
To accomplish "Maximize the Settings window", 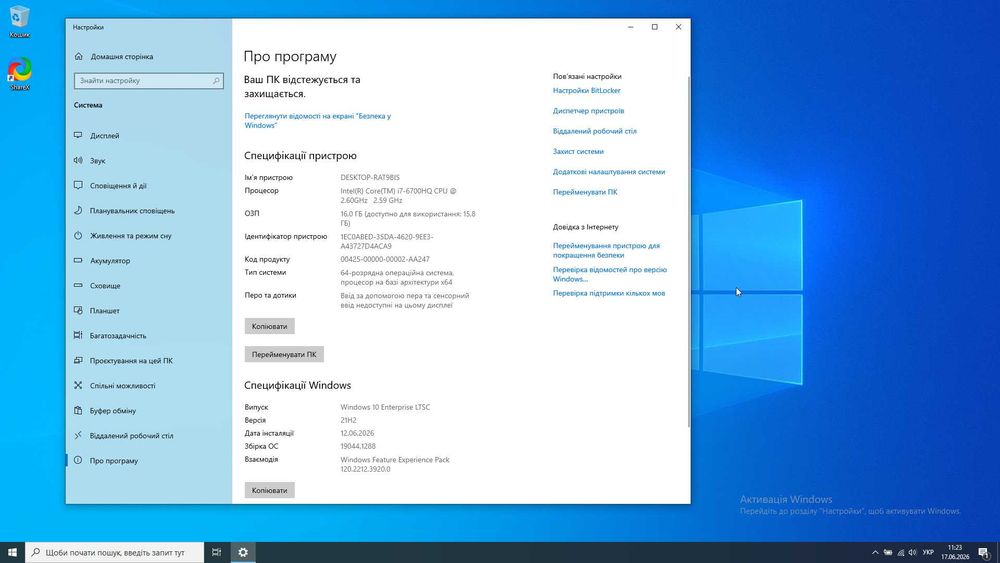I will tap(654, 27).
